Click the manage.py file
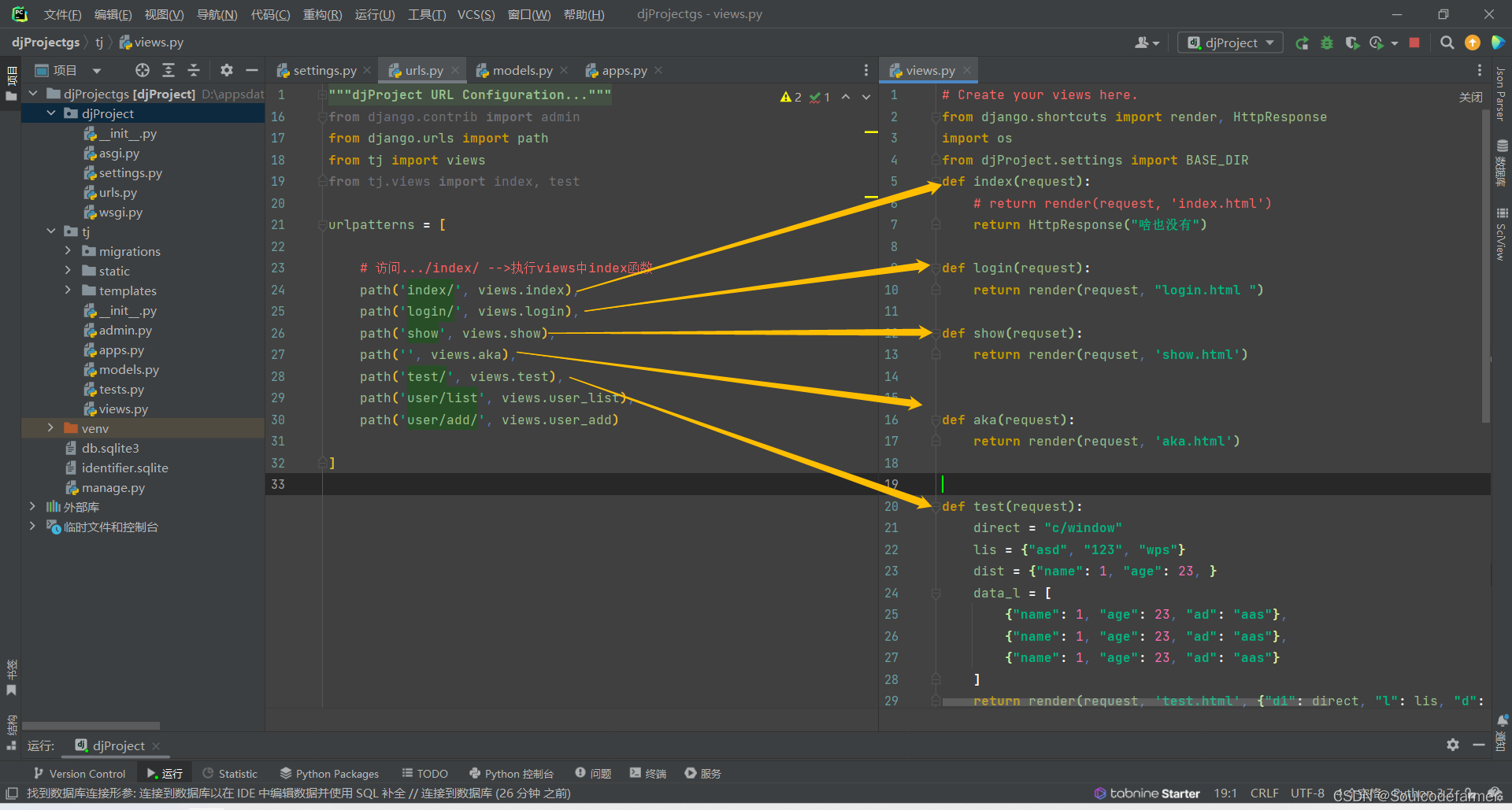This screenshot has width=1512, height=810. click(113, 487)
